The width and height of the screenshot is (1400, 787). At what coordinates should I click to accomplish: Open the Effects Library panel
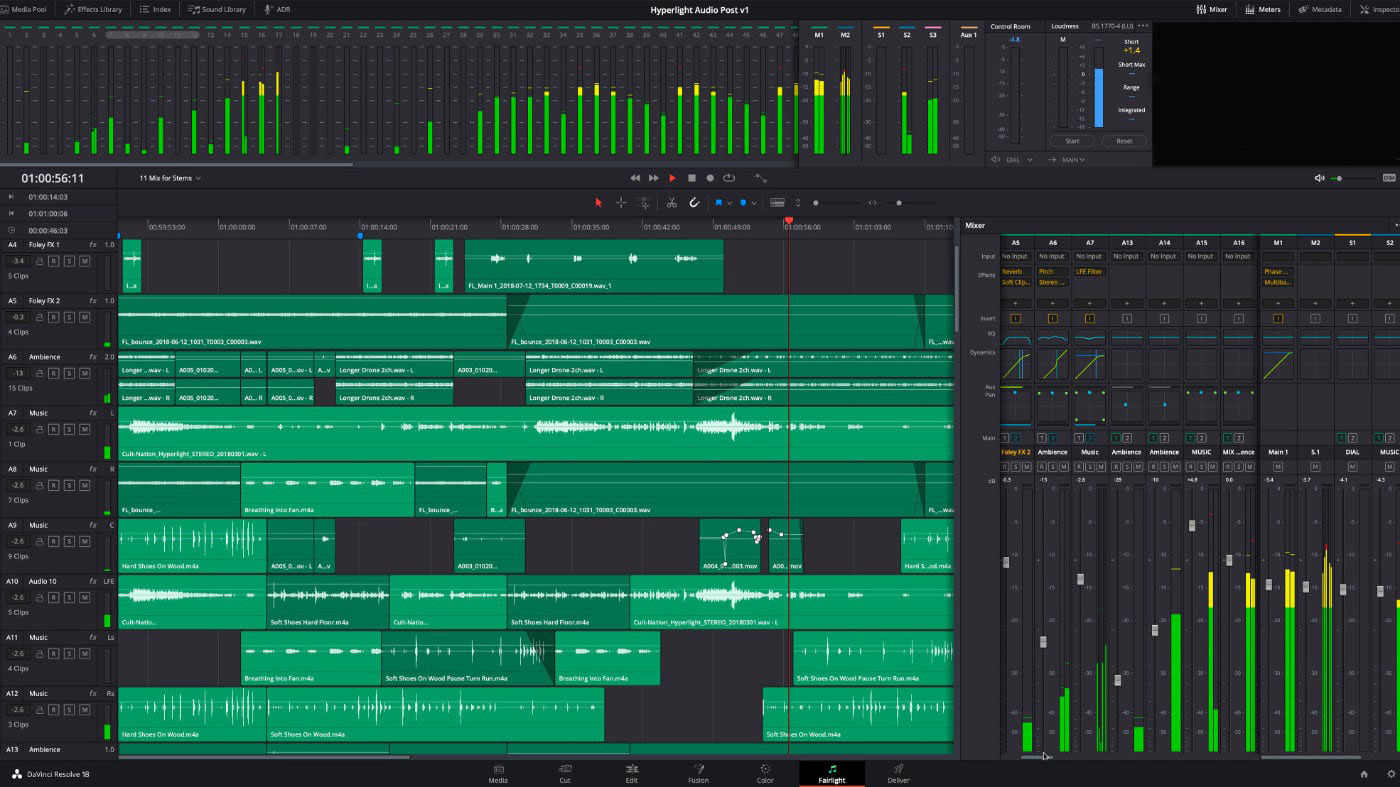click(93, 9)
